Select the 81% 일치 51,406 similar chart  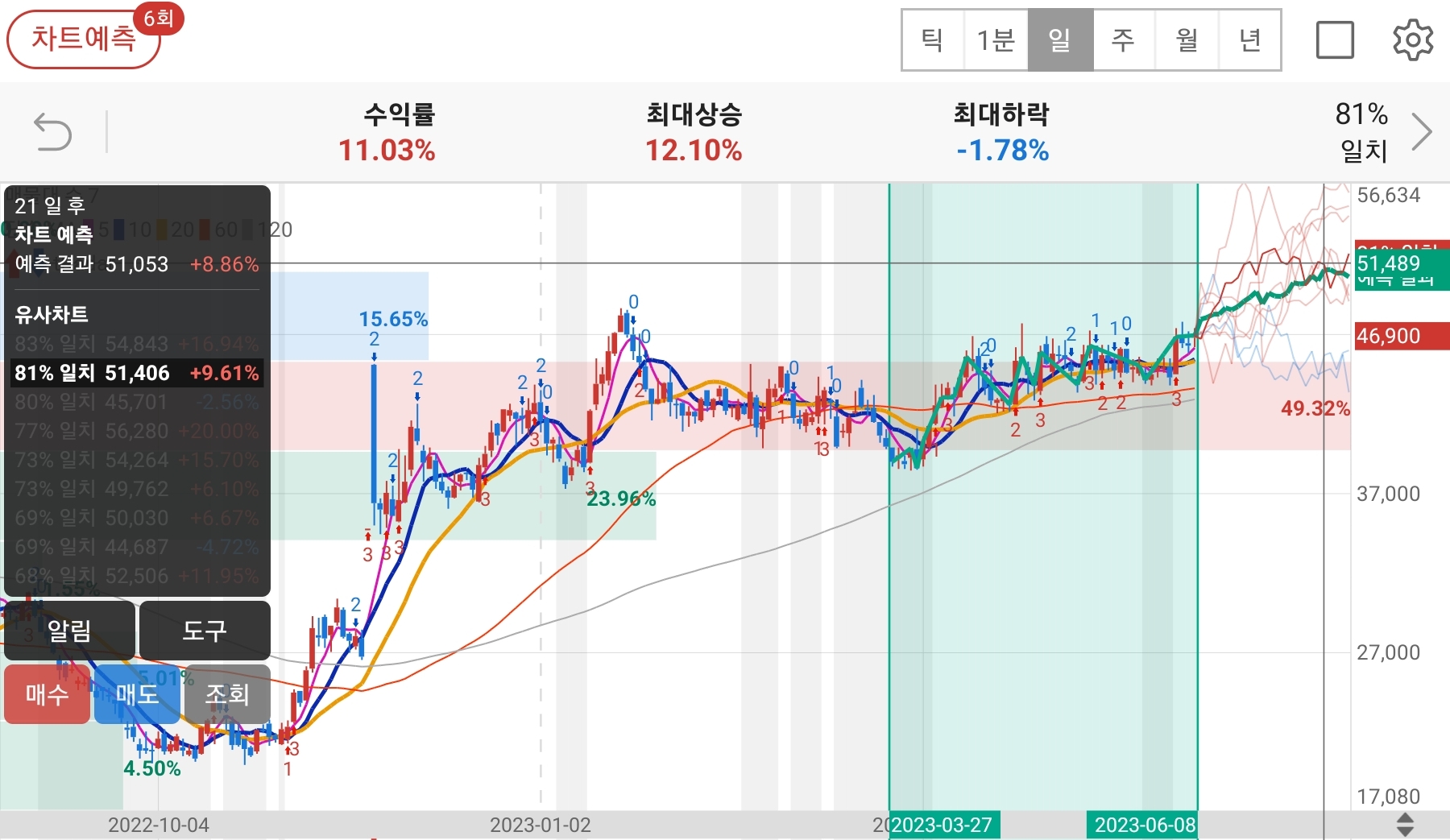(x=137, y=373)
